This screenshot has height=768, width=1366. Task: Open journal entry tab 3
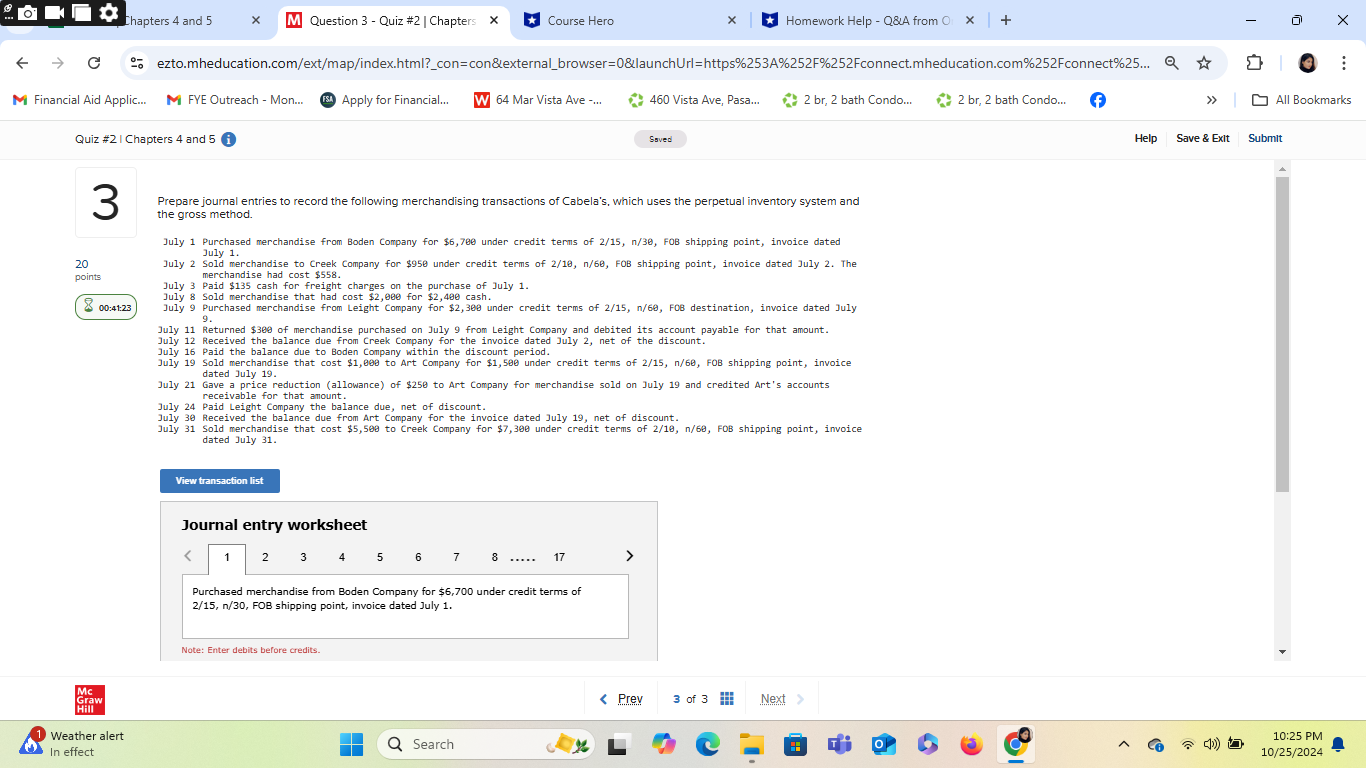click(x=303, y=557)
